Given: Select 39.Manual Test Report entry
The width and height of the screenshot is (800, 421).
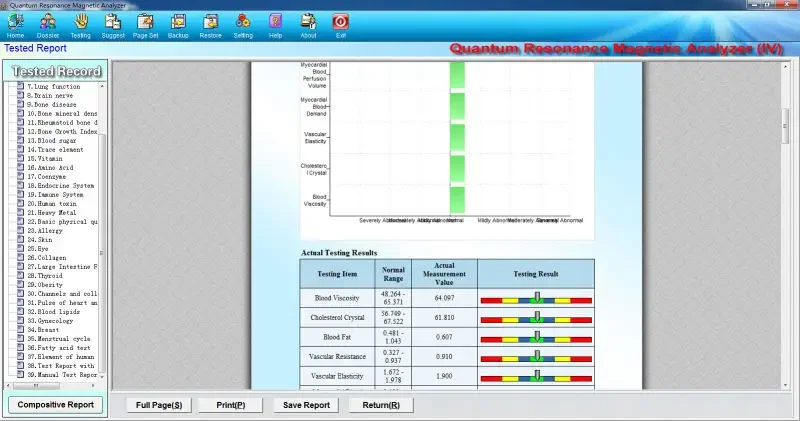Looking at the screenshot, I should [x=62, y=375].
